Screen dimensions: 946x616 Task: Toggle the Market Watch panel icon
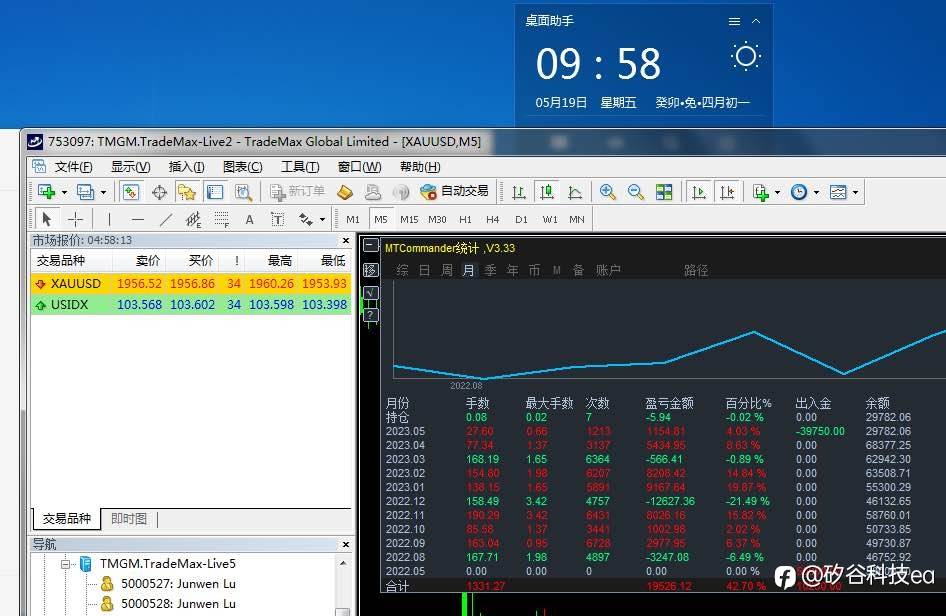tap(130, 192)
